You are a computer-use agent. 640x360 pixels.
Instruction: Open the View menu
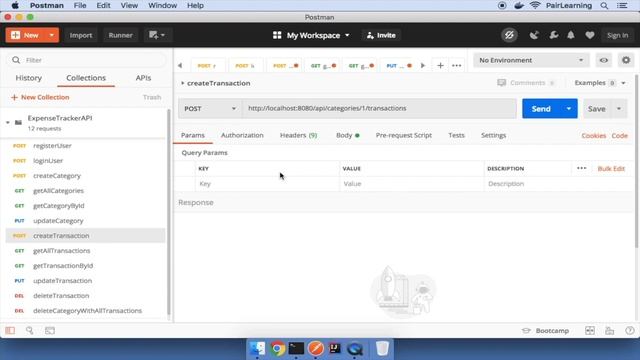[x=129, y=6]
